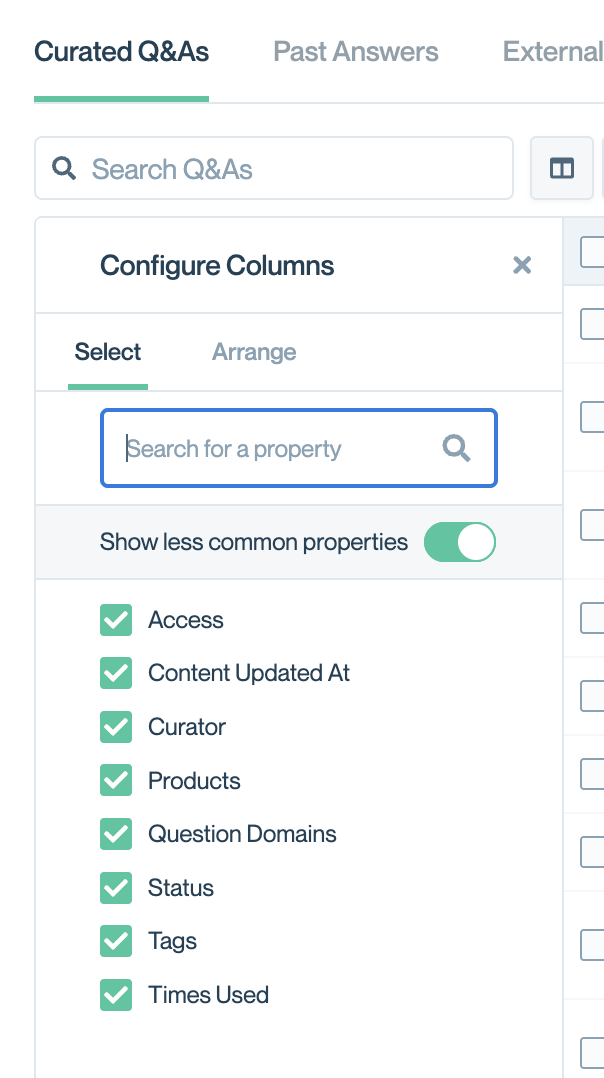Screen dimensions: 604x1078
Task: Toggle Show less common properties switch
Action: point(459,542)
